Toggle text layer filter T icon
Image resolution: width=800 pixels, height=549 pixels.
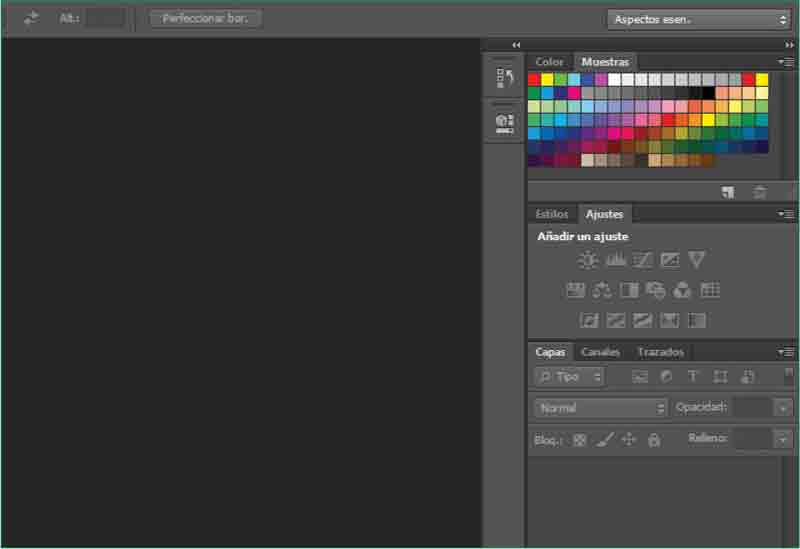693,377
